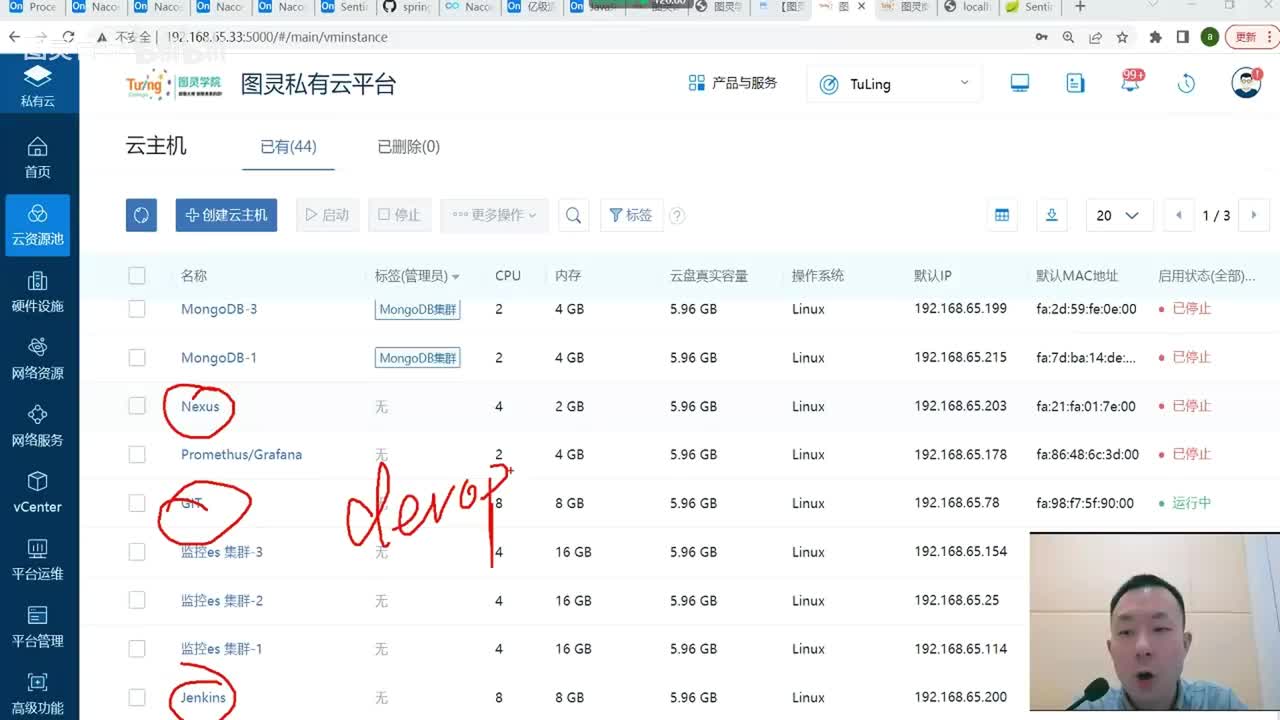This screenshot has width=1280, height=720.
Task: Open the document icon in header
Action: tap(1075, 84)
